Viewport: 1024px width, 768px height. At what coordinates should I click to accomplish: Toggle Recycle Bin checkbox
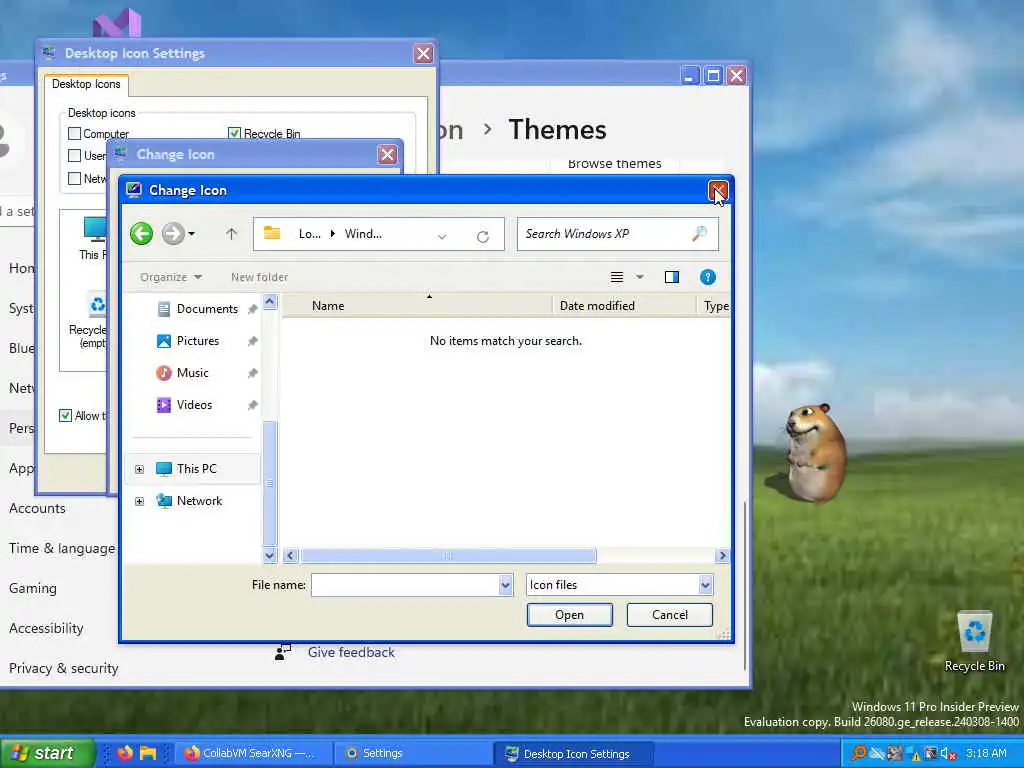tap(234, 134)
